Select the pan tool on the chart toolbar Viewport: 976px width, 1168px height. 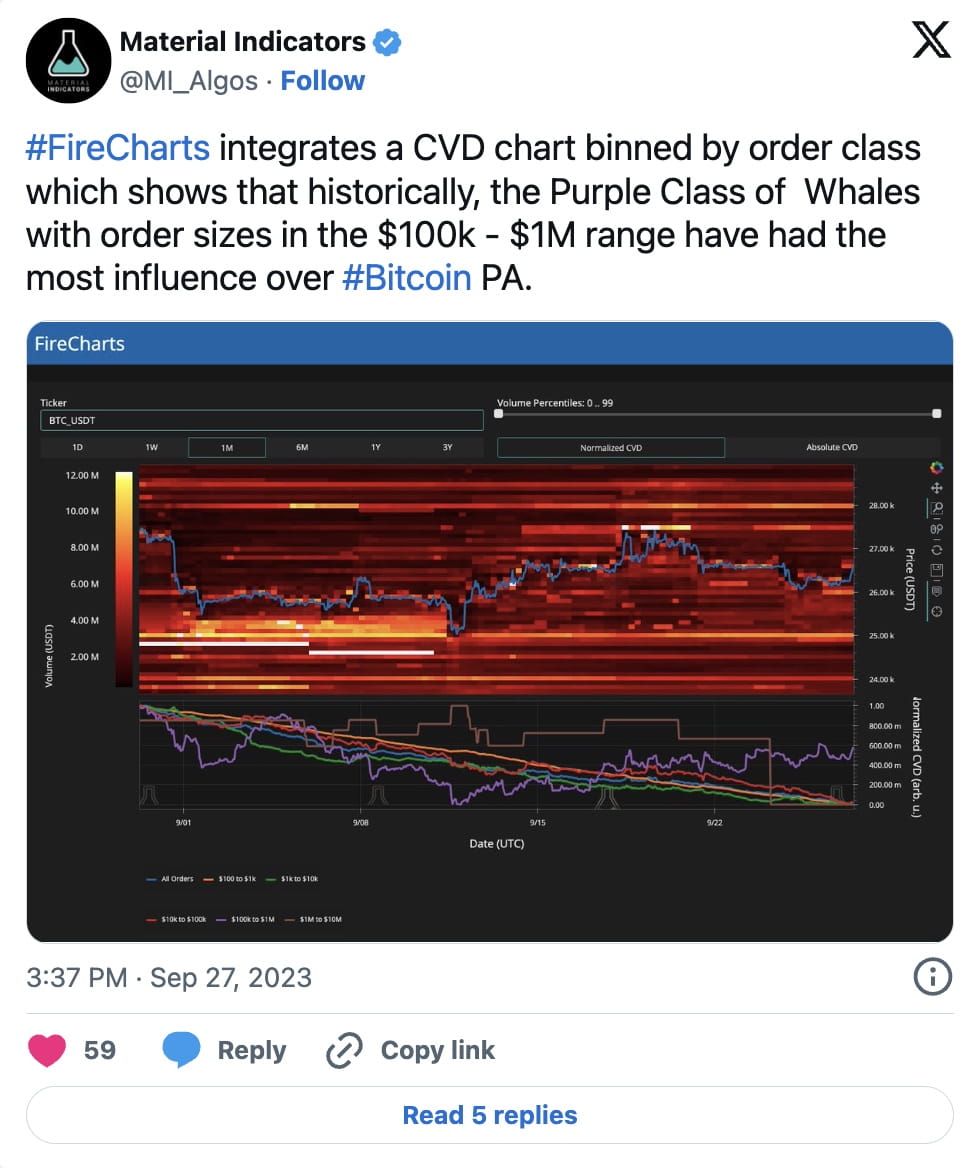tap(936, 489)
